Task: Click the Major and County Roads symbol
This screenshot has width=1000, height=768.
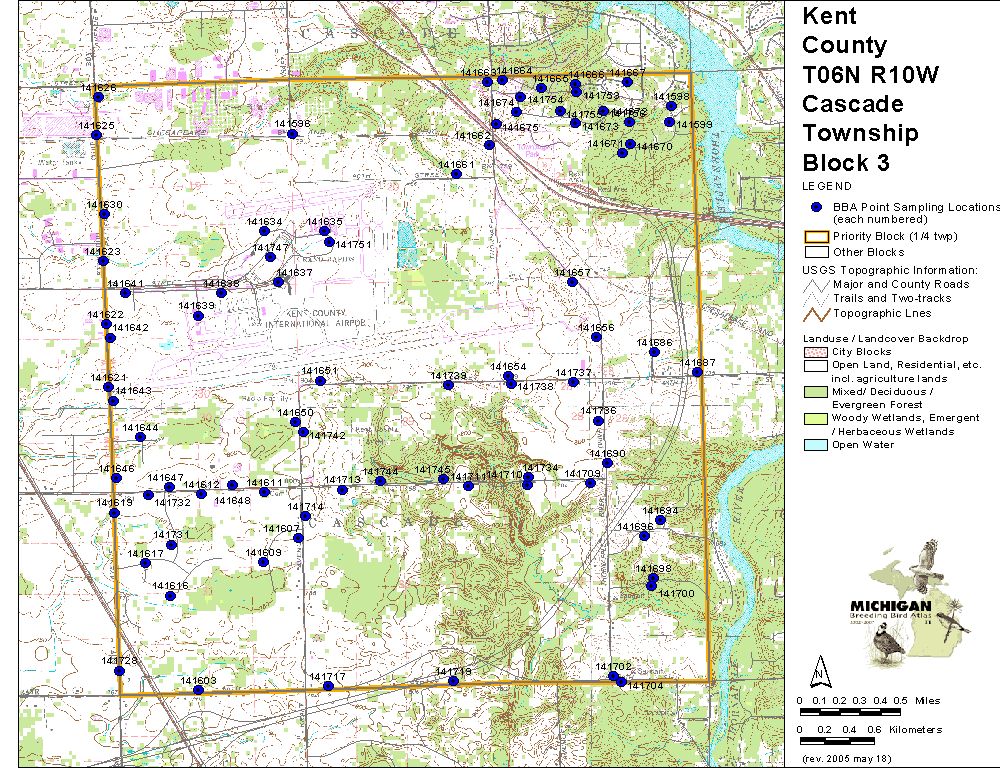Action: click(x=817, y=284)
